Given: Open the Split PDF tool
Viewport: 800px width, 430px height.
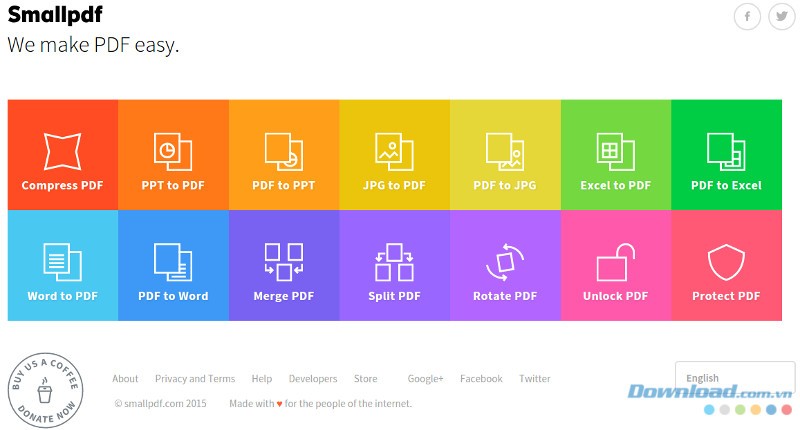Looking at the screenshot, I should click(394, 266).
